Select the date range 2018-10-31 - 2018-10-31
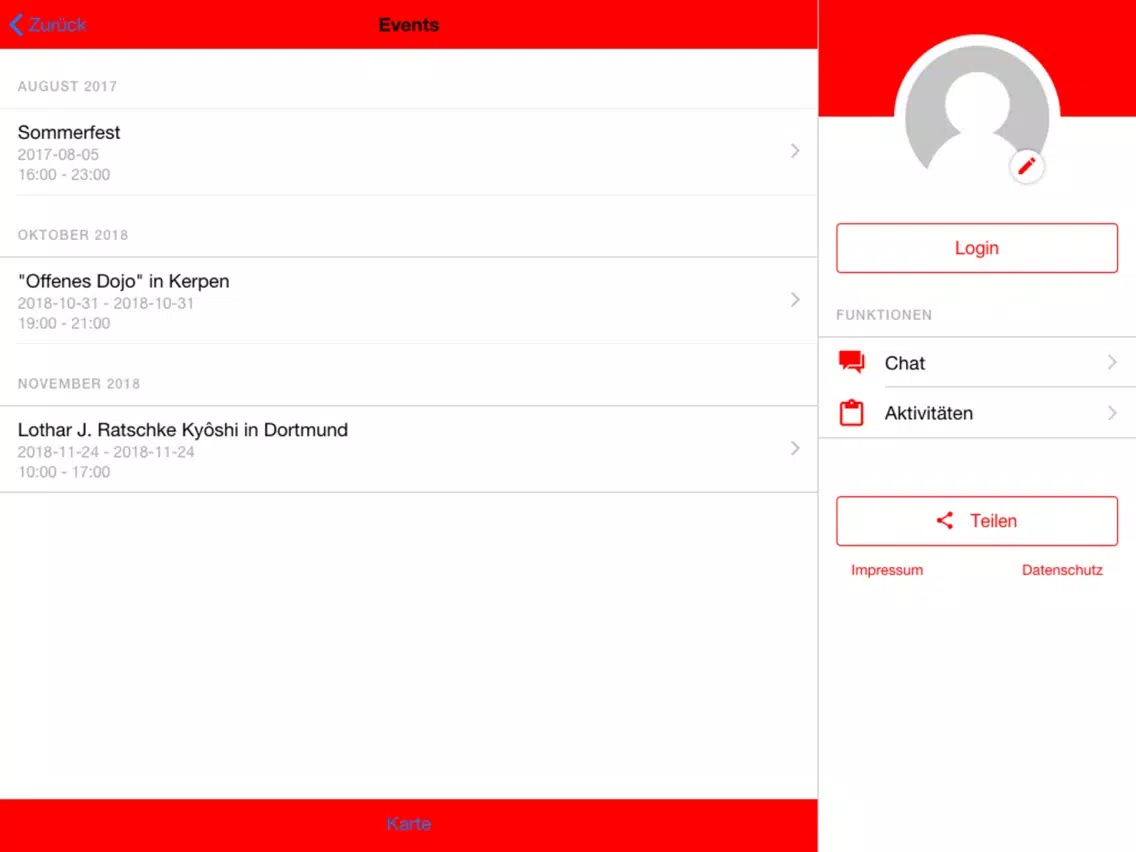This screenshot has height=852, width=1136. (106, 303)
